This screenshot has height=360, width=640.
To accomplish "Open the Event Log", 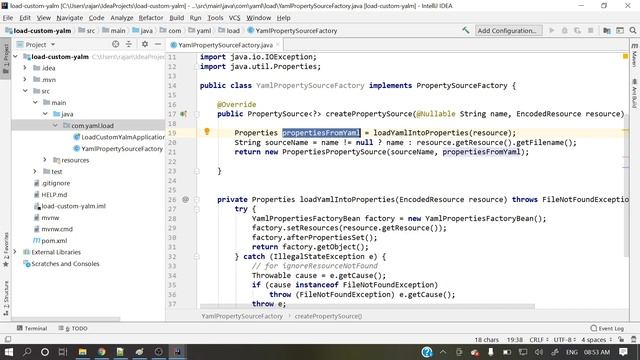I will (607, 328).
